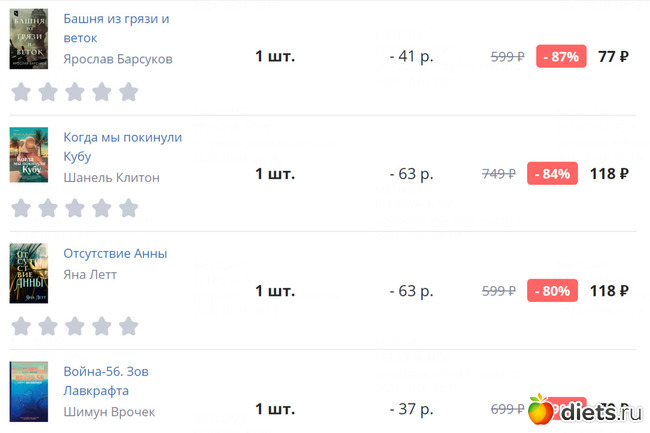The width and height of the screenshot is (650, 433).
Task: Follow the Отсутствие Анны title link
Action: tap(115, 253)
